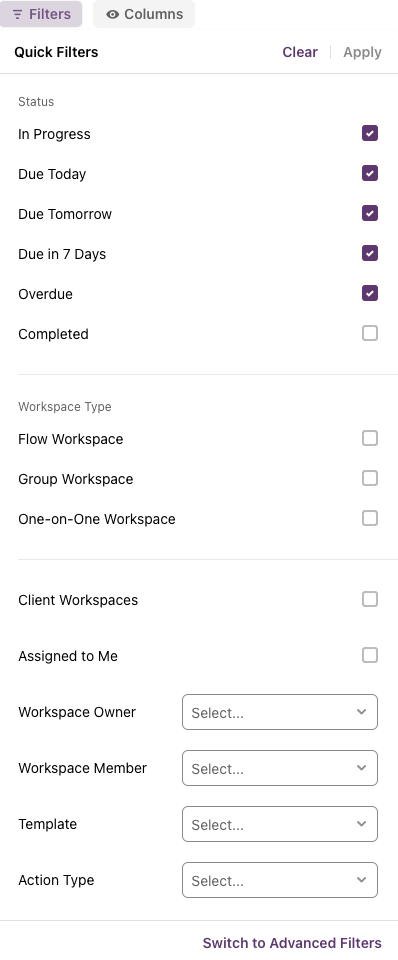Screen dimensions: 398x960
Task: Switch to Advanced Filters
Action: pos(292,943)
